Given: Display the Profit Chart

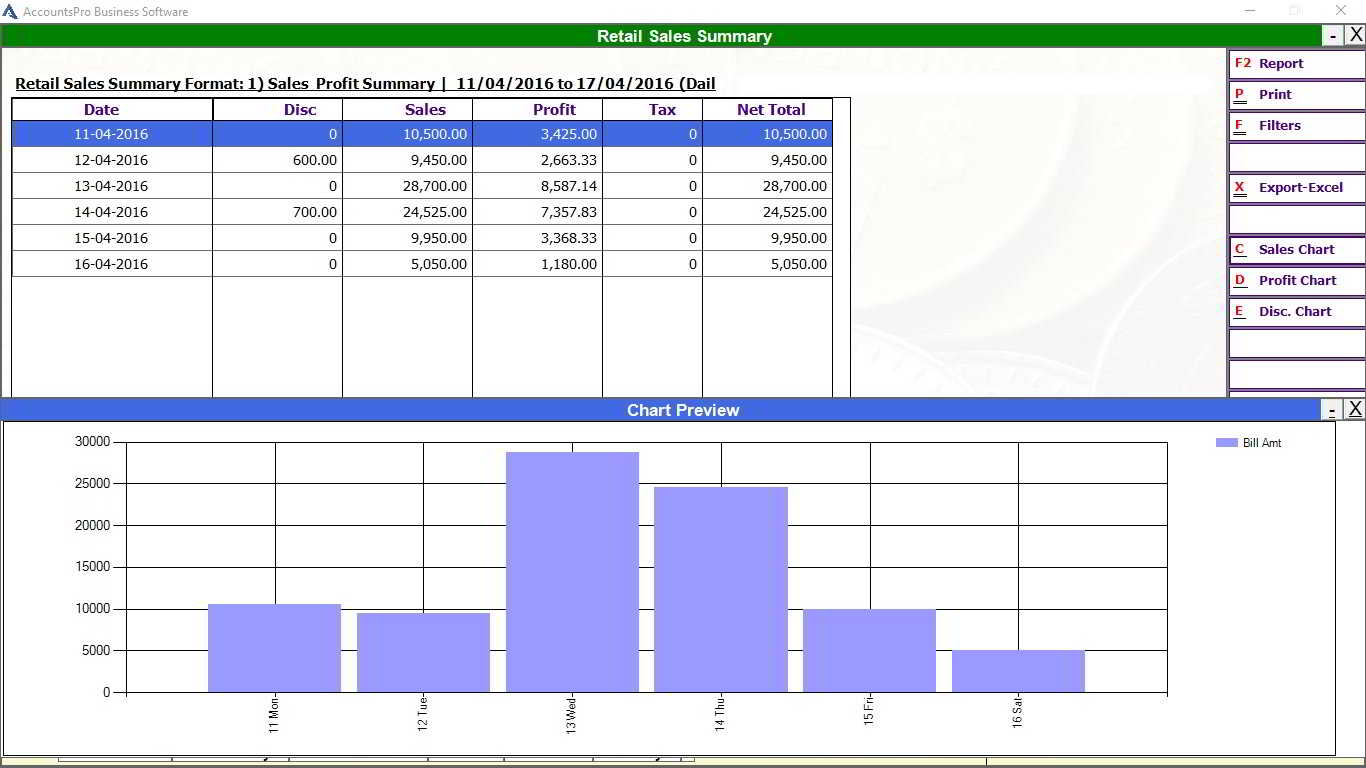Looking at the screenshot, I should 1296,281.
